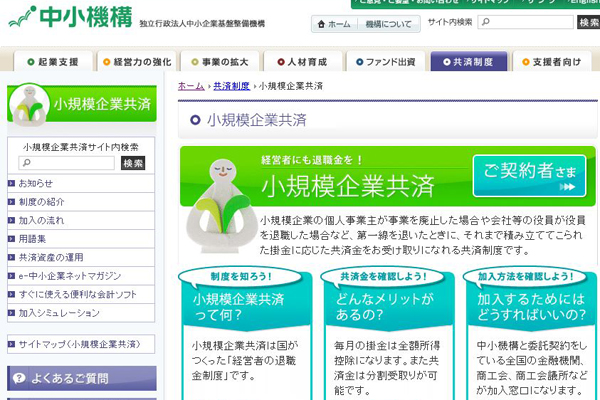
Task: Open サイトマップ(小規模企業共済) link
Action: coord(81,344)
